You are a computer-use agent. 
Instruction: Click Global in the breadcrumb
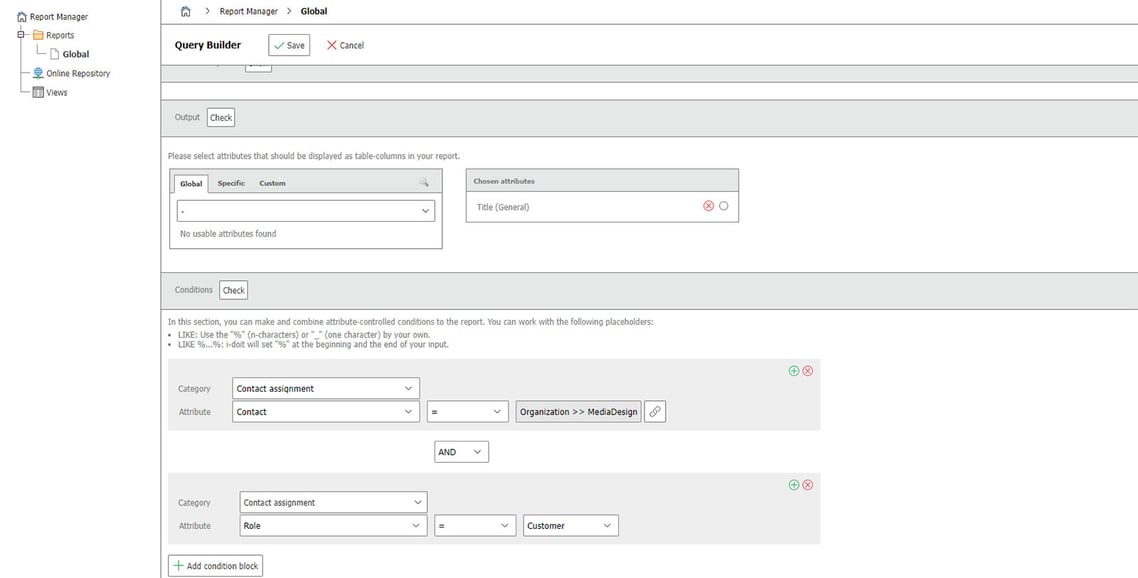click(x=314, y=12)
